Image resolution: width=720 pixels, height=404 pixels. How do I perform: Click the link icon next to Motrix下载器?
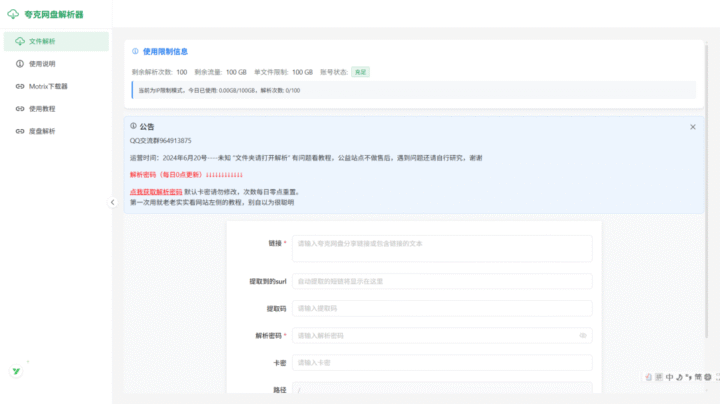click(20, 86)
